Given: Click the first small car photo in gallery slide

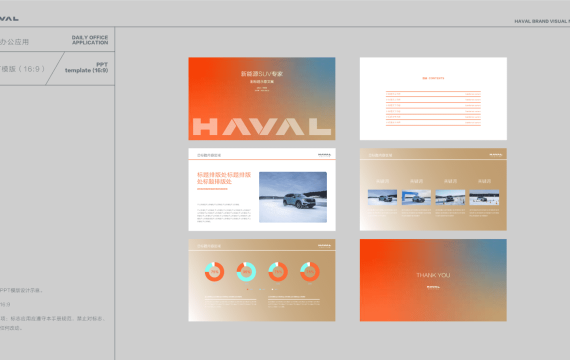Looking at the screenshot, I should point(382,197).
